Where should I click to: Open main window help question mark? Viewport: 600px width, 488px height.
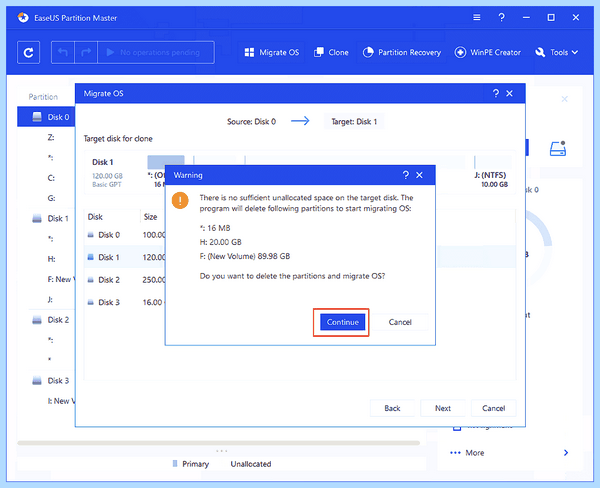[501, 18]
